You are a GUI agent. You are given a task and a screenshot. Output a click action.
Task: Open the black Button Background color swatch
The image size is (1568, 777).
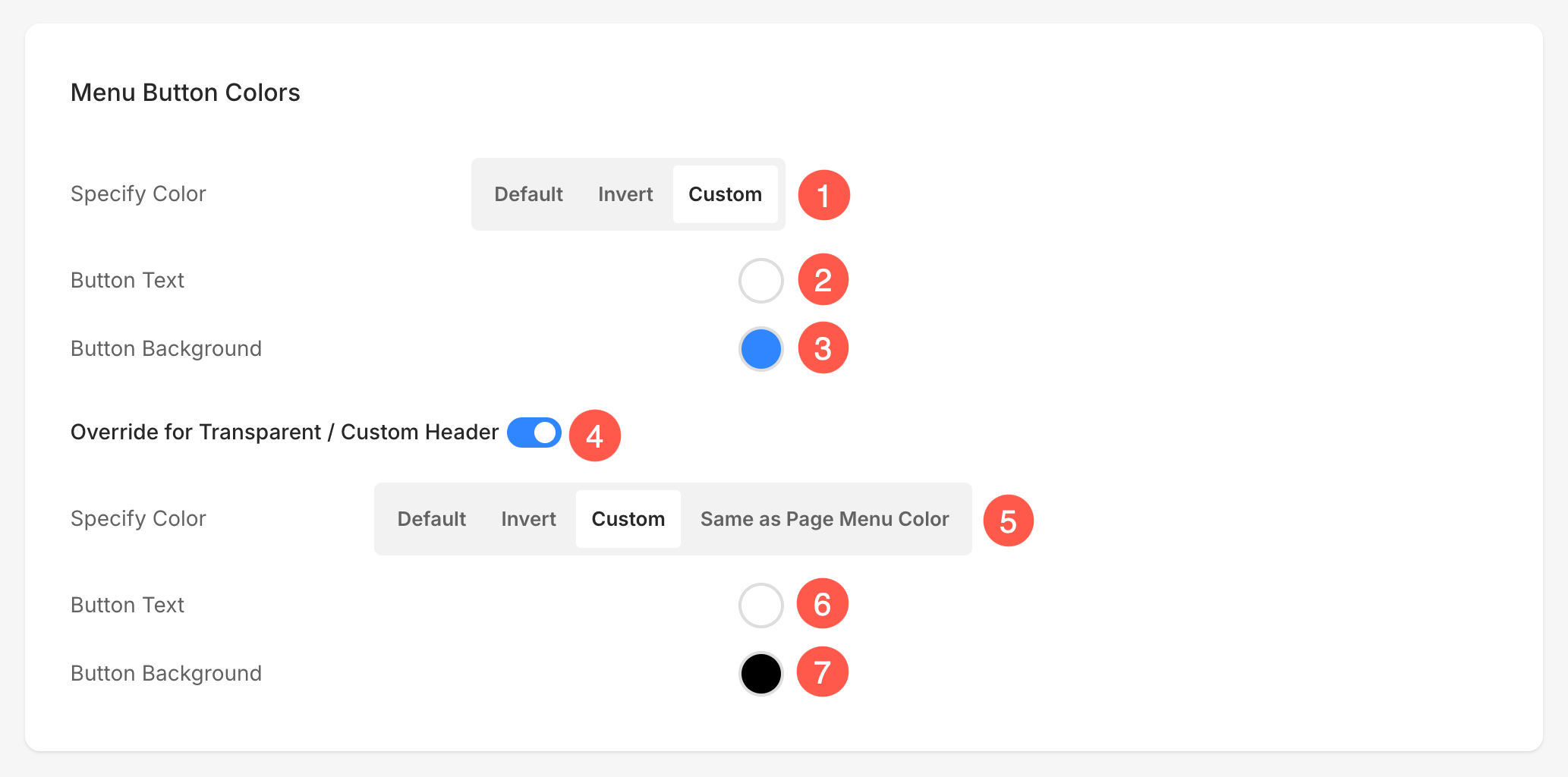[x=760, y=674]
